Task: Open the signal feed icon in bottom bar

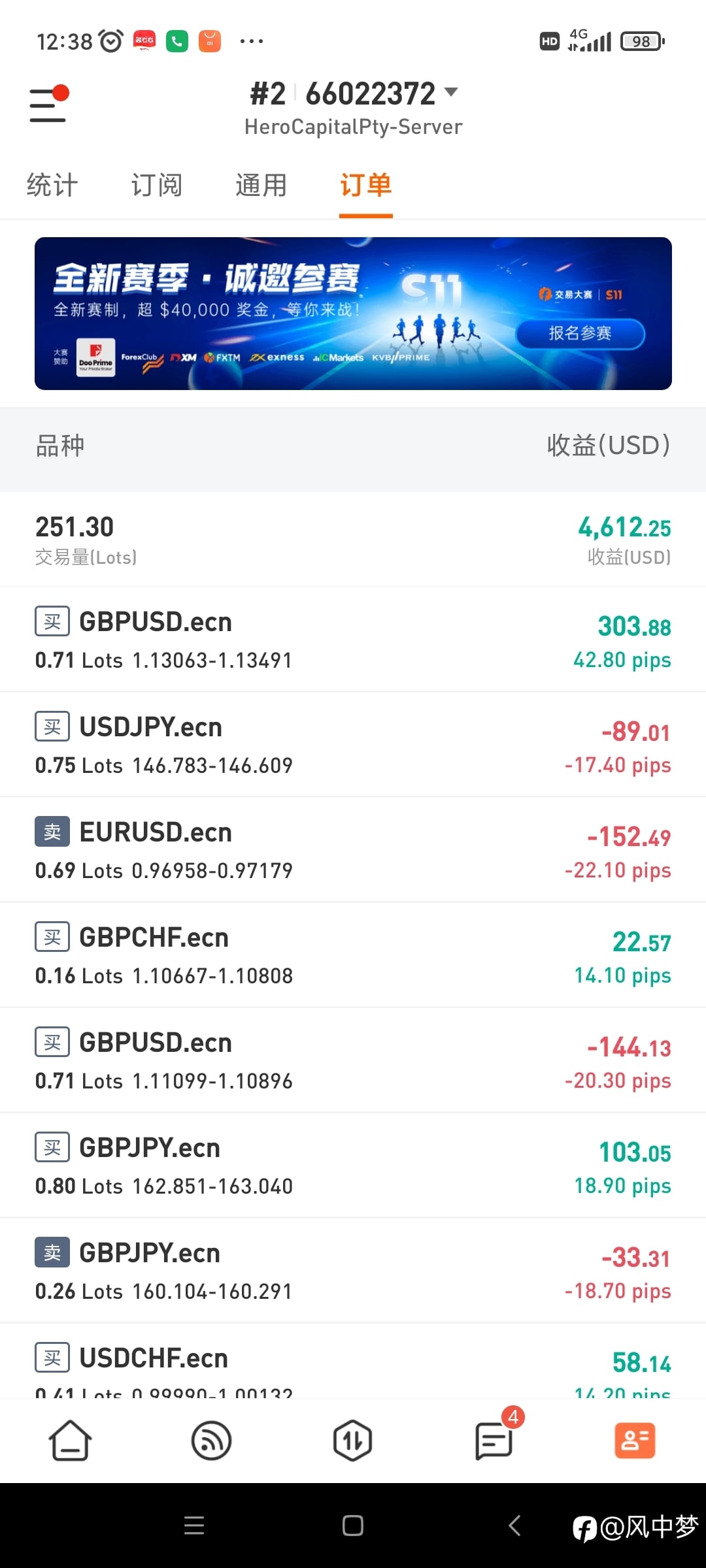Action: click(211, 1441)
